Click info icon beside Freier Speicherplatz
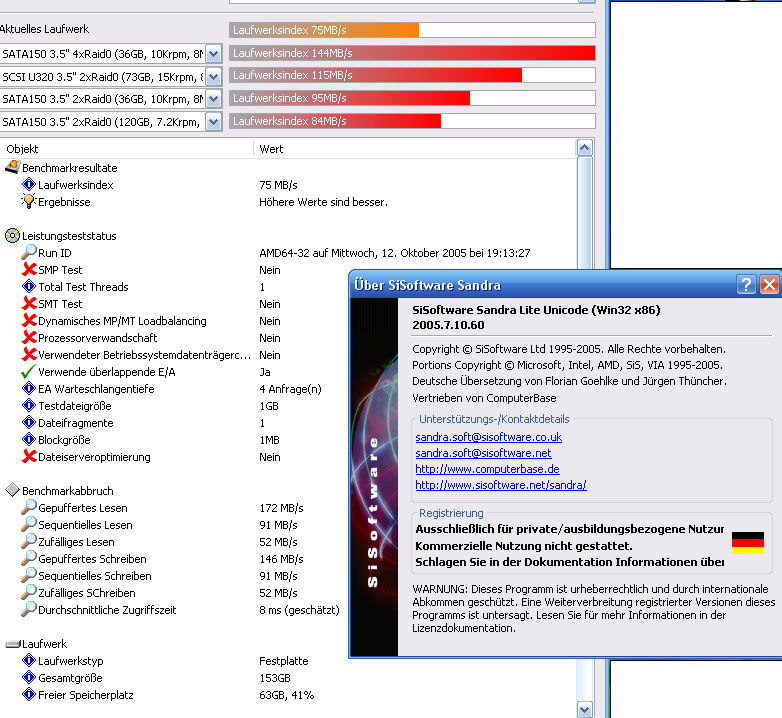Image resolution: width=782 pixels, height=718 pixels. coord(29,694)
